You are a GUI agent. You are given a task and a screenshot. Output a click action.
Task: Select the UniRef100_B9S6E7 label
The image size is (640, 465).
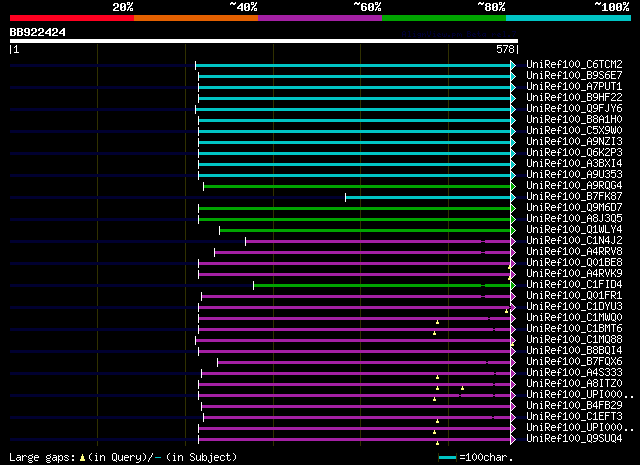pos(574,76)
